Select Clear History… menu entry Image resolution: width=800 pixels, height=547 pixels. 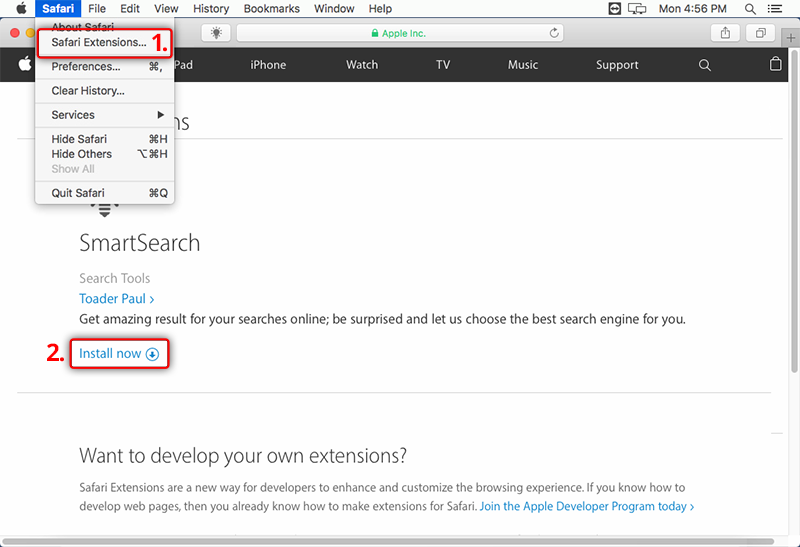pos(104,91)
